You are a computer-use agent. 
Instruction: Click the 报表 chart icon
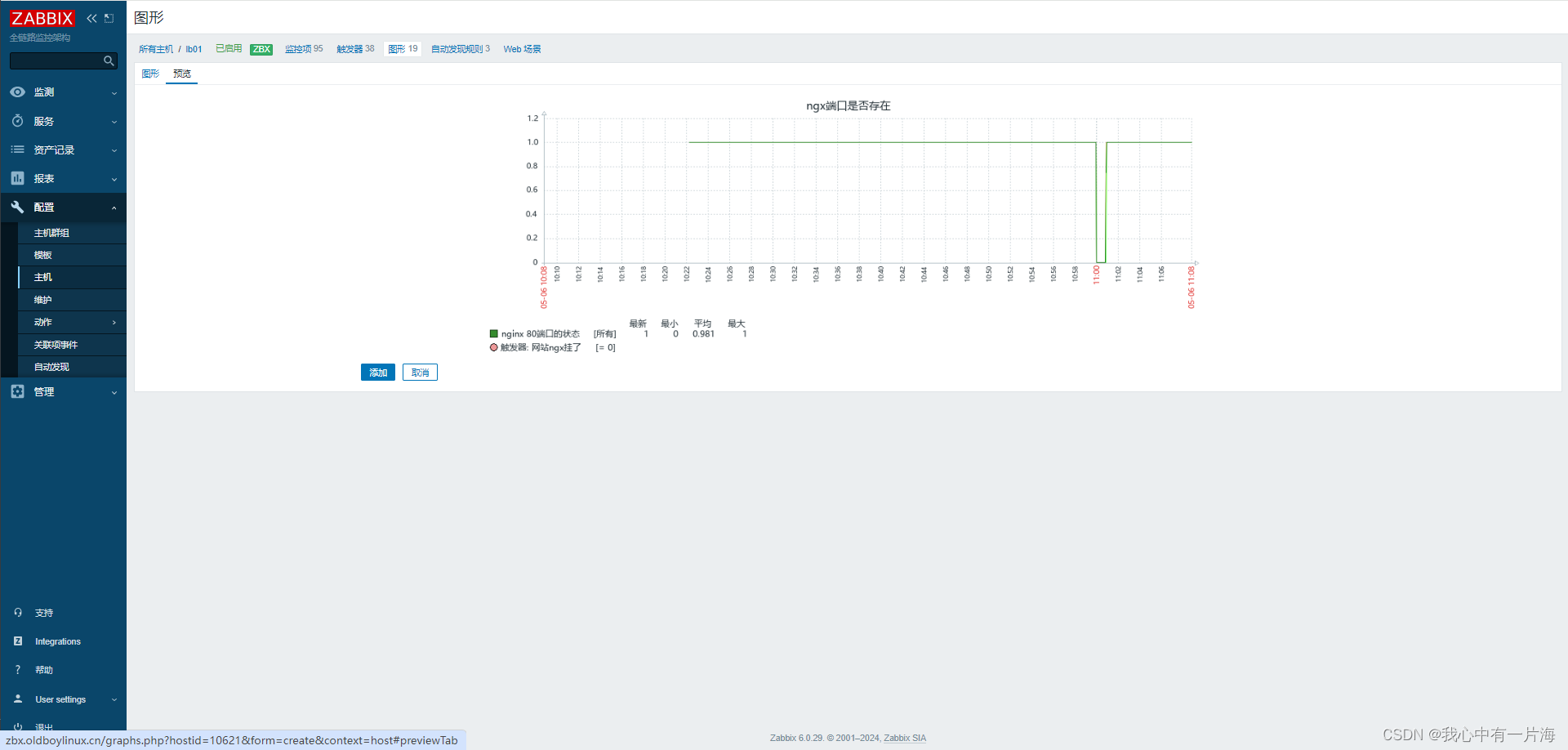pyautogui.click(x=17, y=178)
